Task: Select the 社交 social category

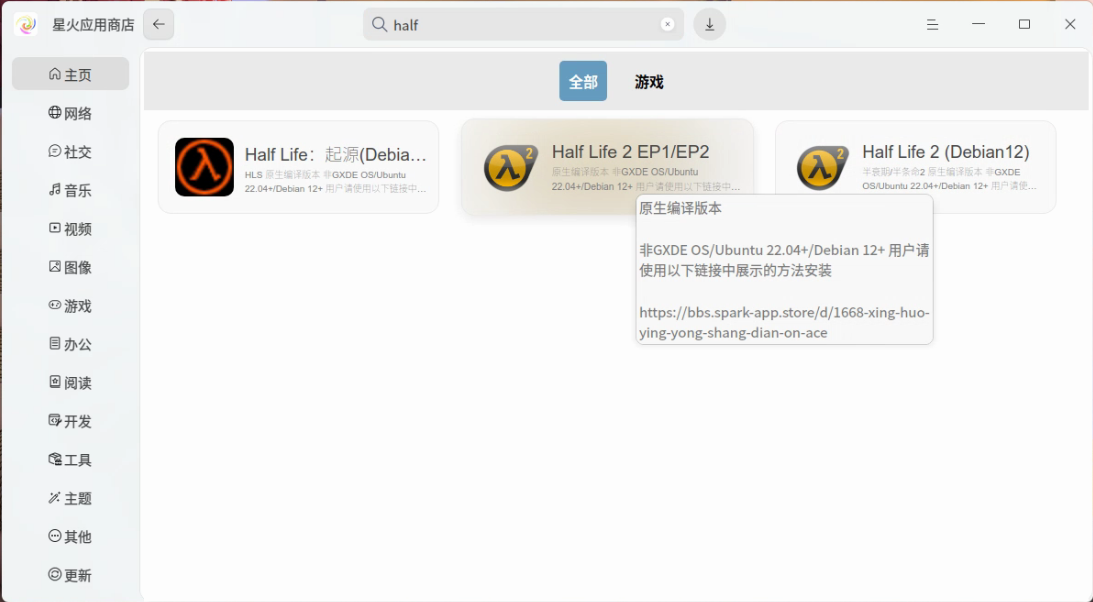Action: tap(70, 151)
